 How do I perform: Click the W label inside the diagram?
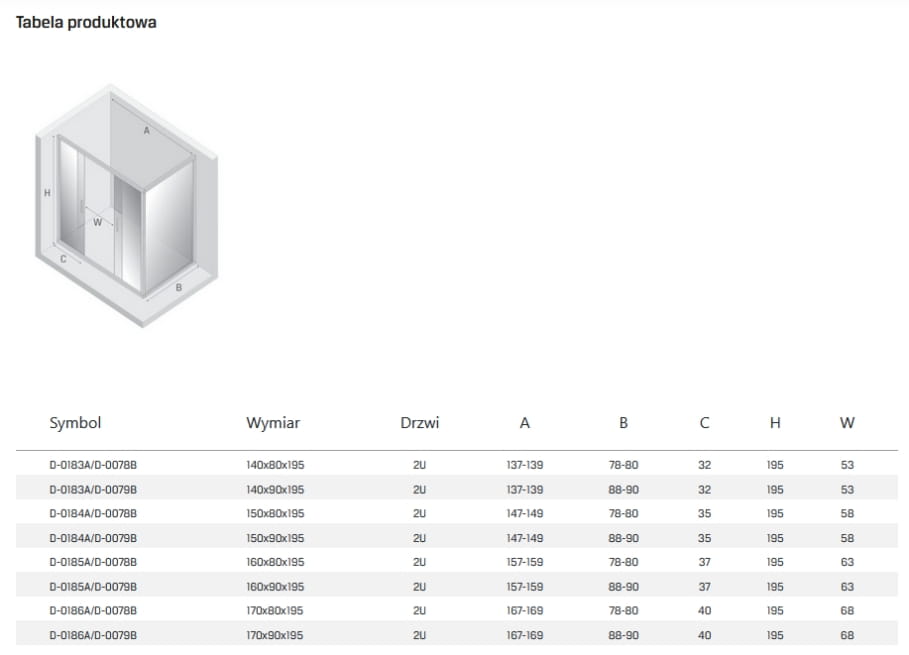point(97,222)
